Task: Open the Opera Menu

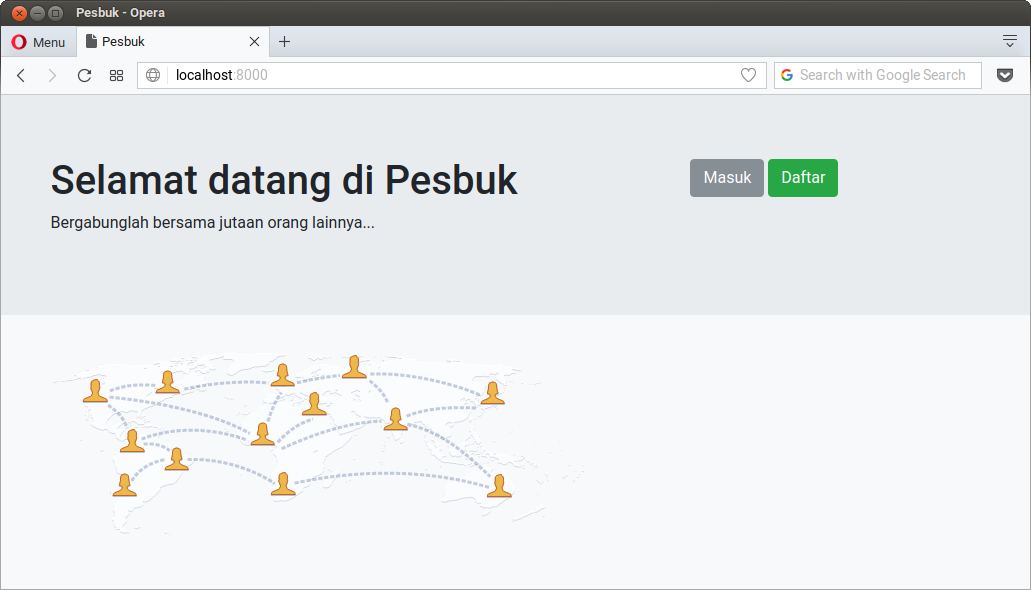Action: [40, 42]
